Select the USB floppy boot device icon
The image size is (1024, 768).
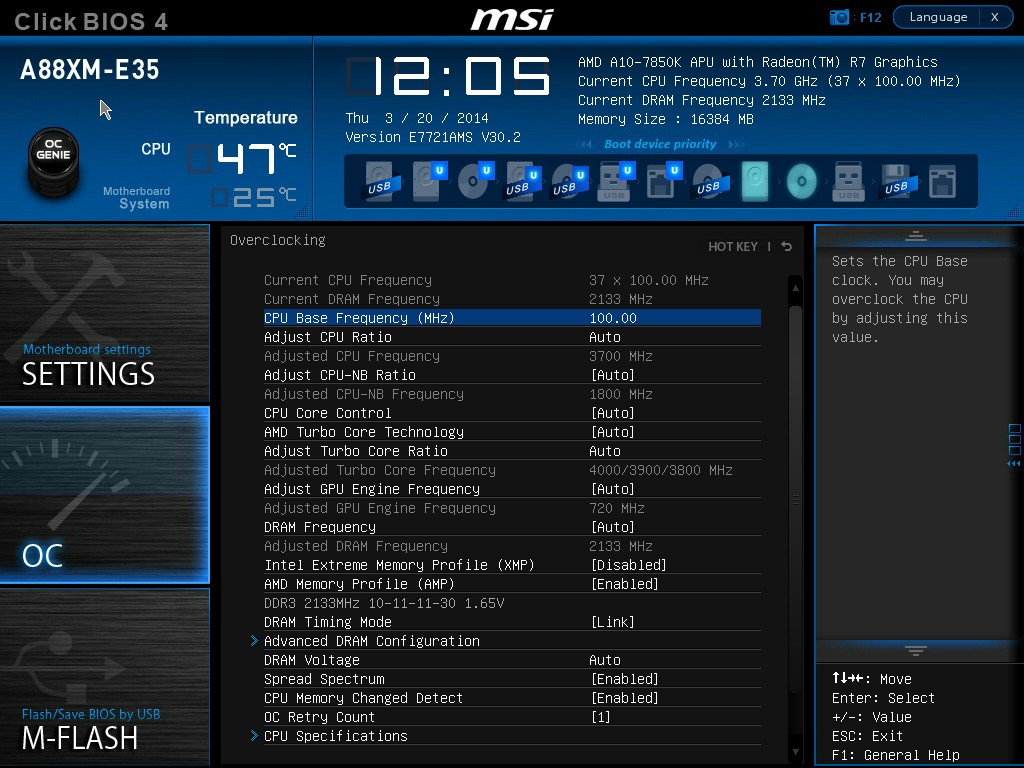897,182
